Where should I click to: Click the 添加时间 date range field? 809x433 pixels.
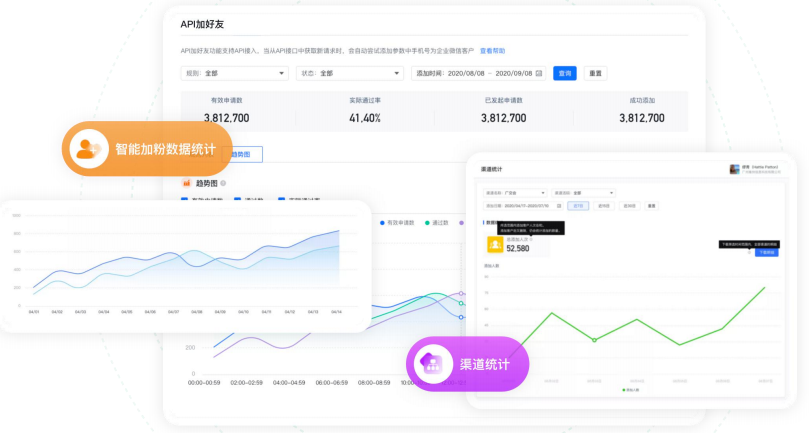477,73
